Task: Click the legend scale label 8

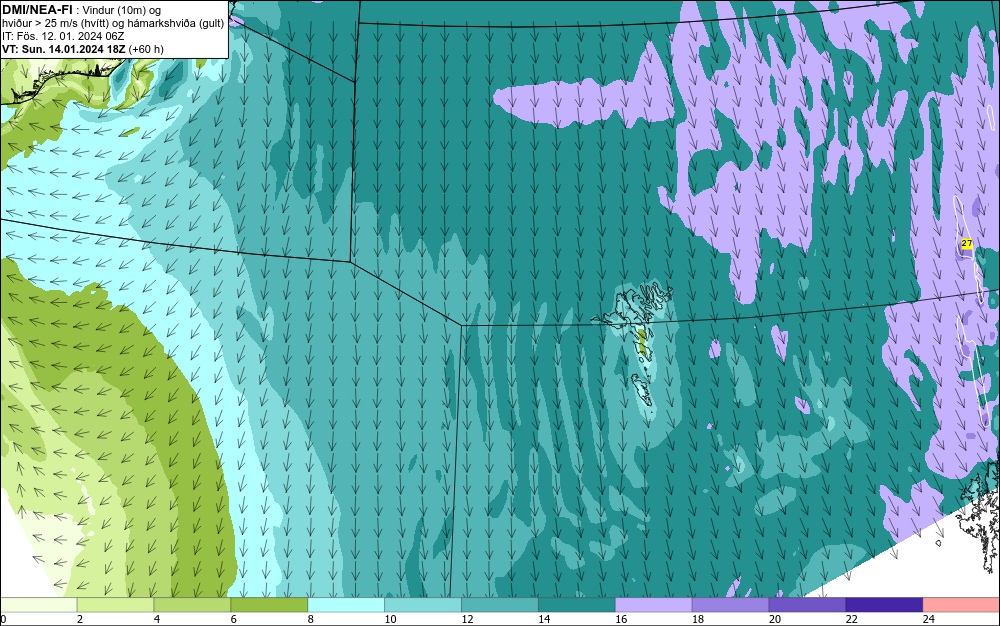Action: [311, 619]
